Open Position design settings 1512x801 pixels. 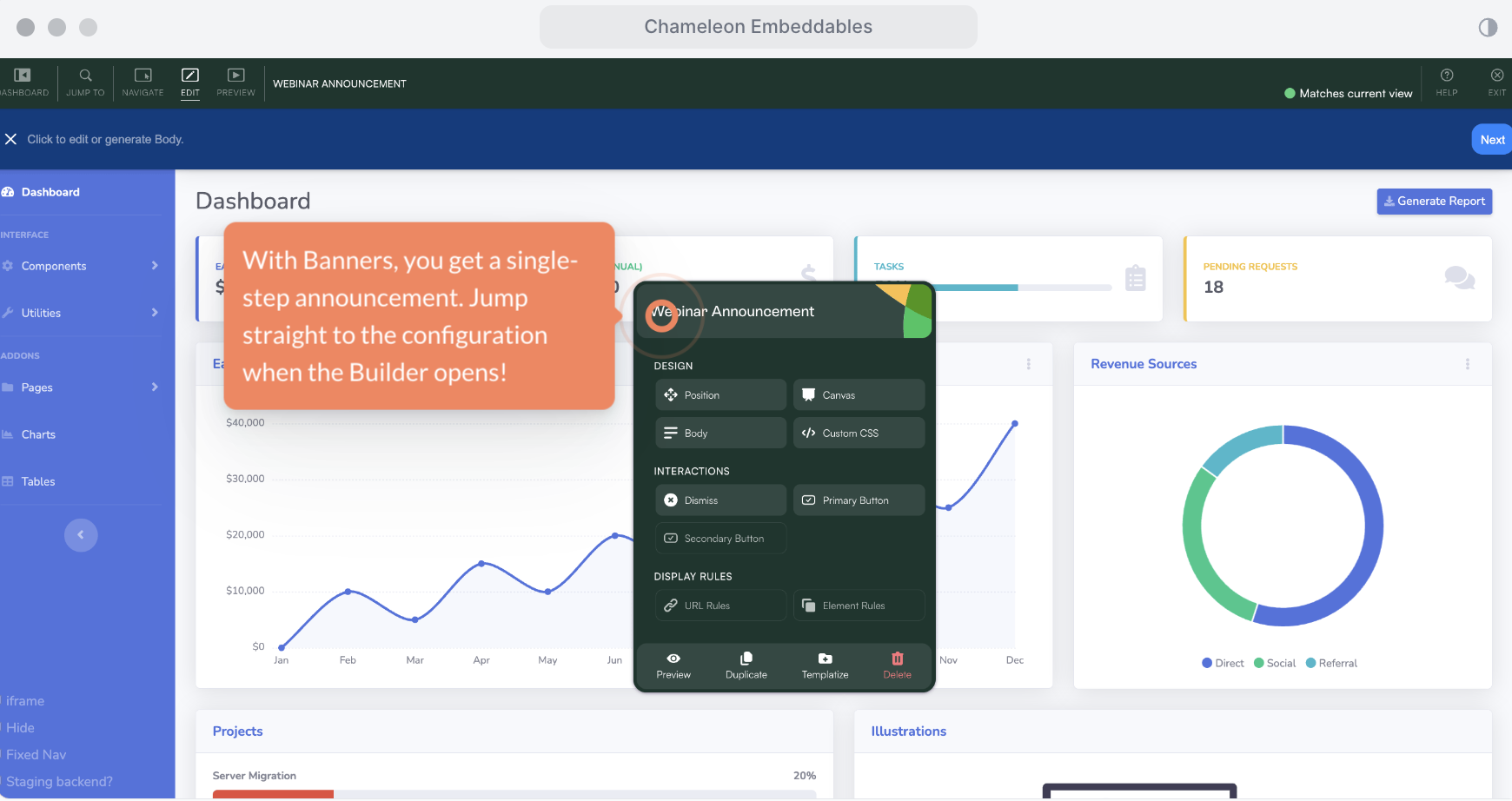[x=720, y=394]
